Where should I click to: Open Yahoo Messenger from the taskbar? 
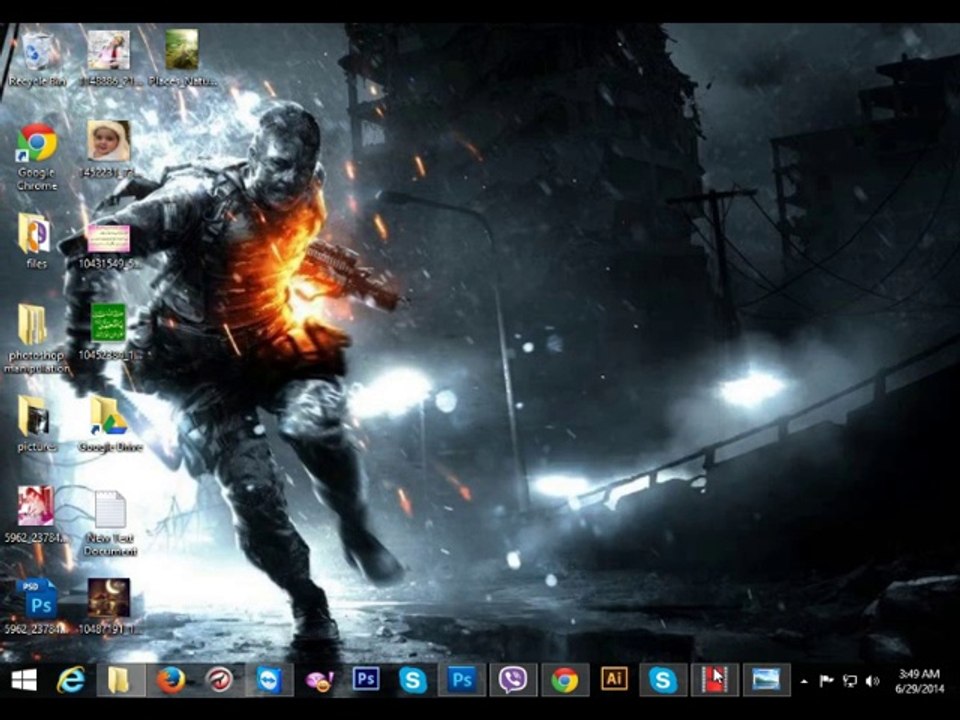coord(320,681)
